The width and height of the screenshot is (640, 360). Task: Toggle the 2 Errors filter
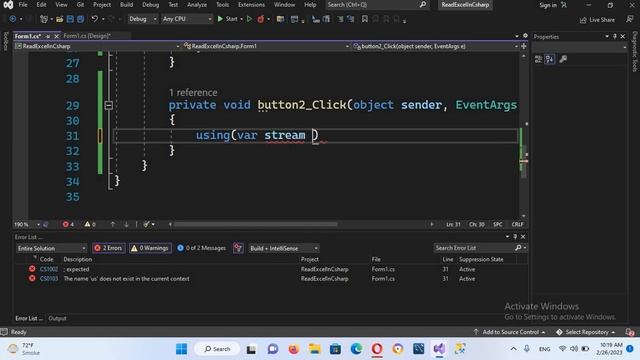pyautogui.click(x=108, y=248)
